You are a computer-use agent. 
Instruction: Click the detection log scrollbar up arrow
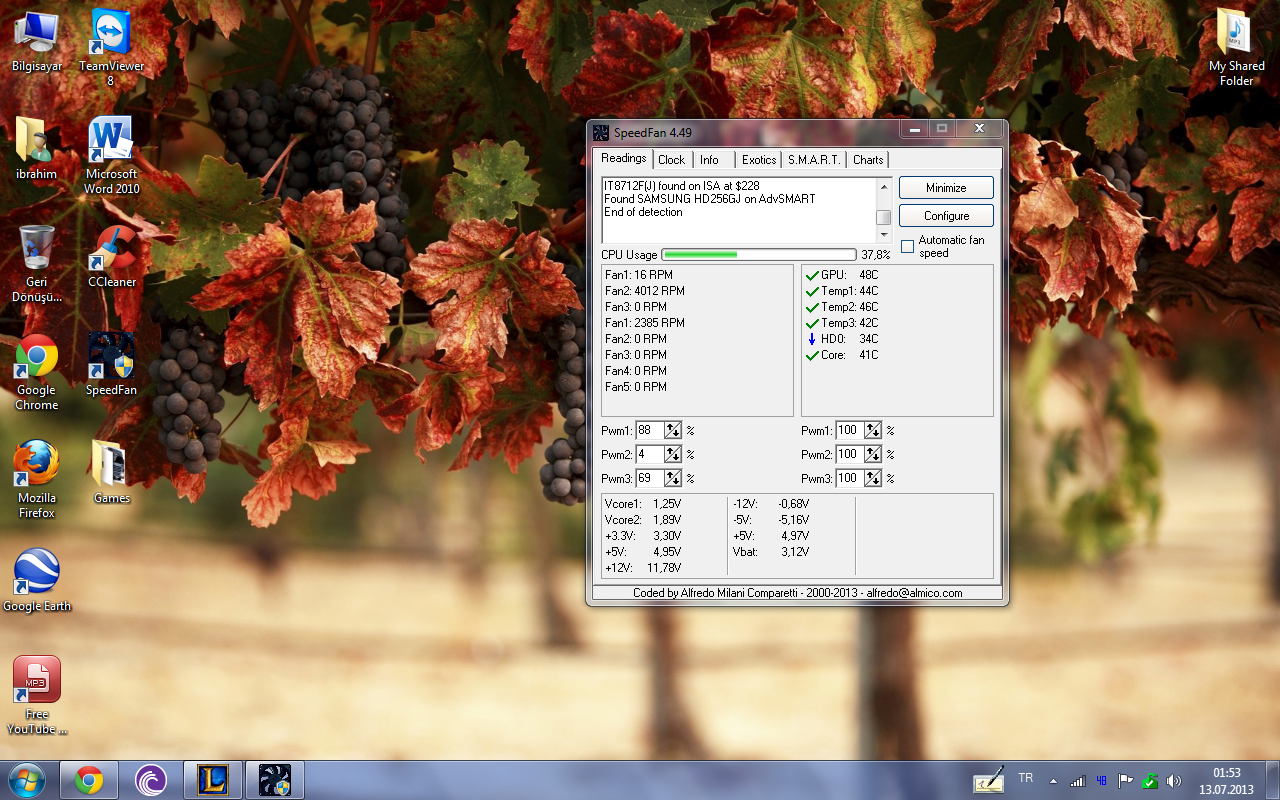click(x=884, y=186)
